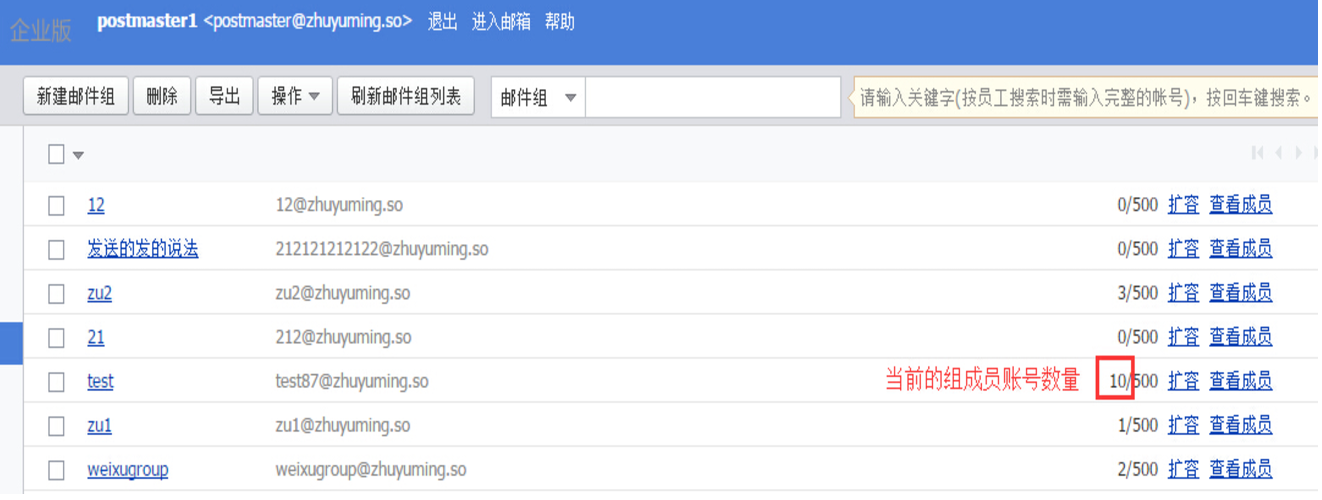
Task: Go to first page using pagination arrow
Action: click(1257, 153)
